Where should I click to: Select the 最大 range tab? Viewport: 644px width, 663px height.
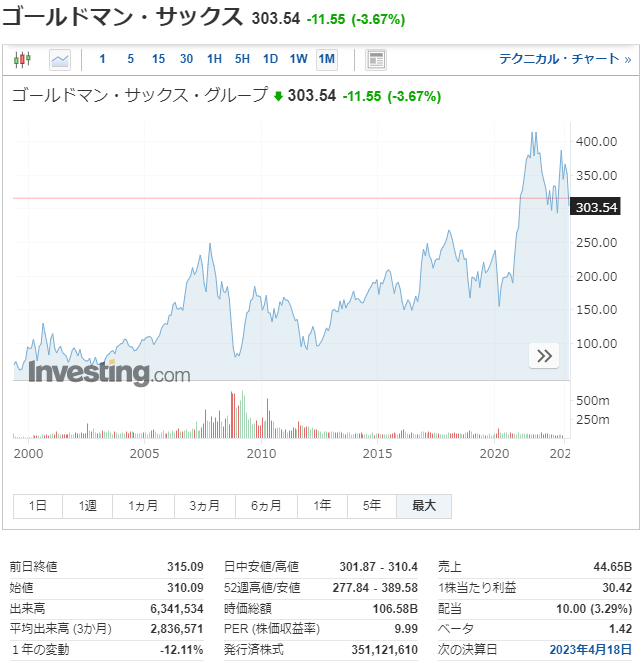click(424, 506)
